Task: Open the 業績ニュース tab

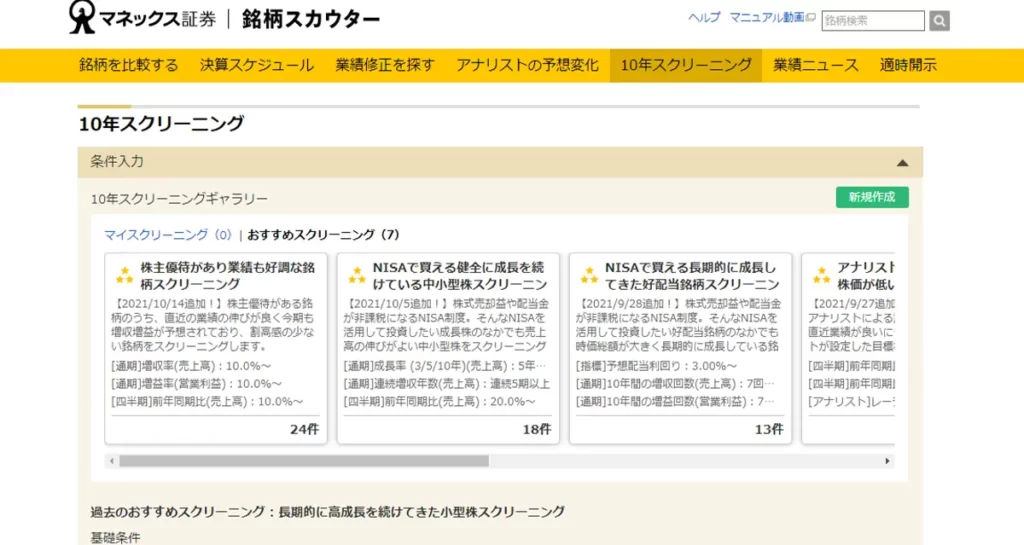Action: [x=815, y=65]
